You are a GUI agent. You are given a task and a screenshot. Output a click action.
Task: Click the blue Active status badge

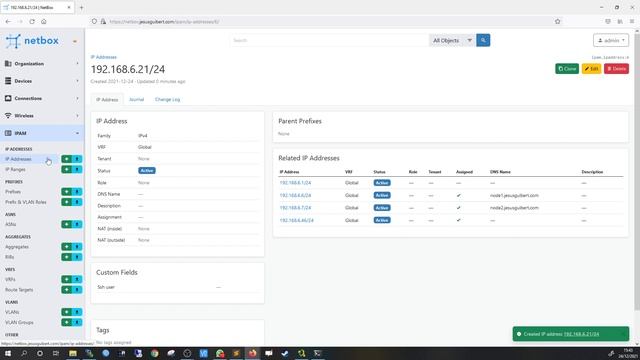click(147, 171)
